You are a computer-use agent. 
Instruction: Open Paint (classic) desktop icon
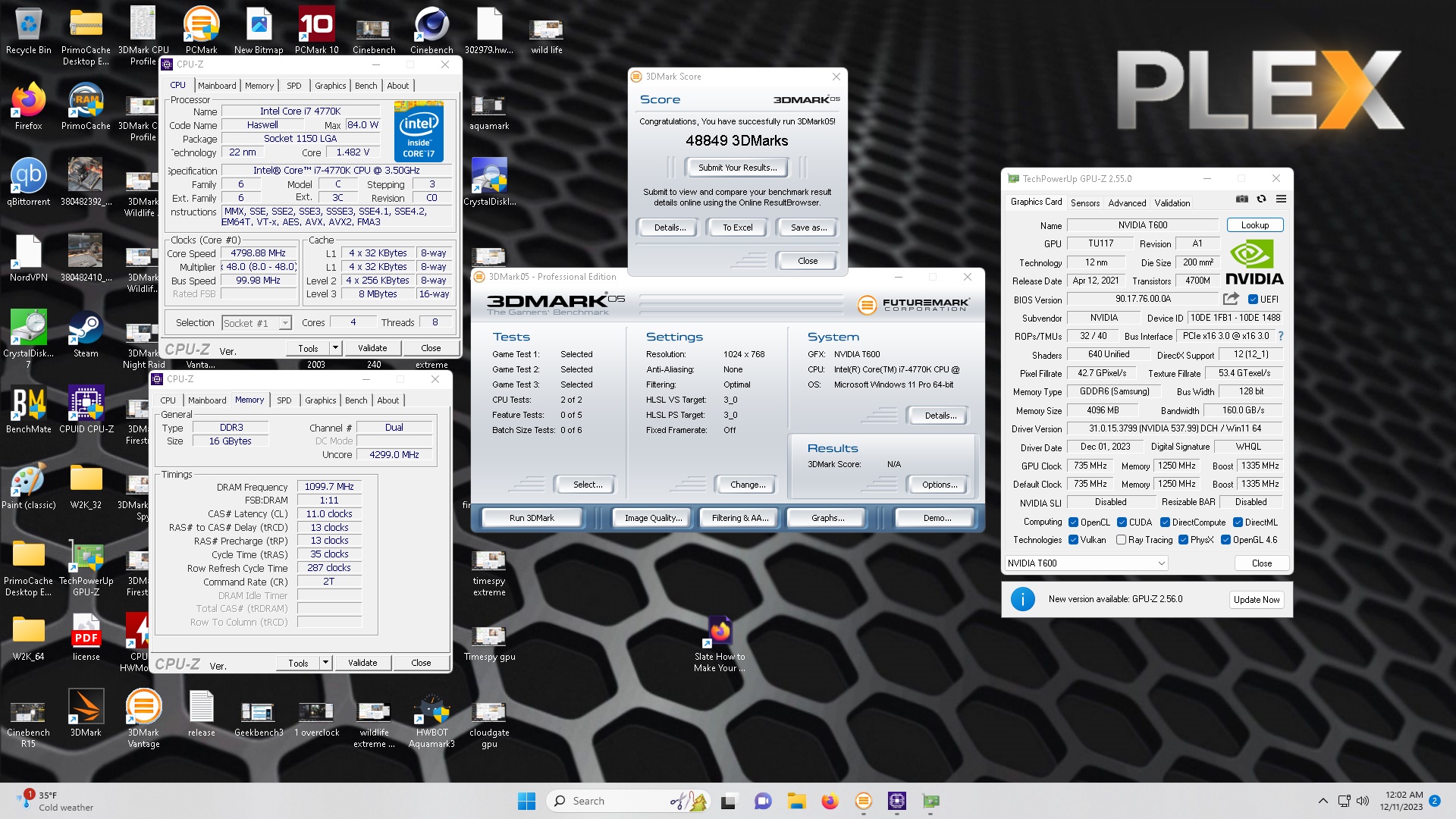28,485
